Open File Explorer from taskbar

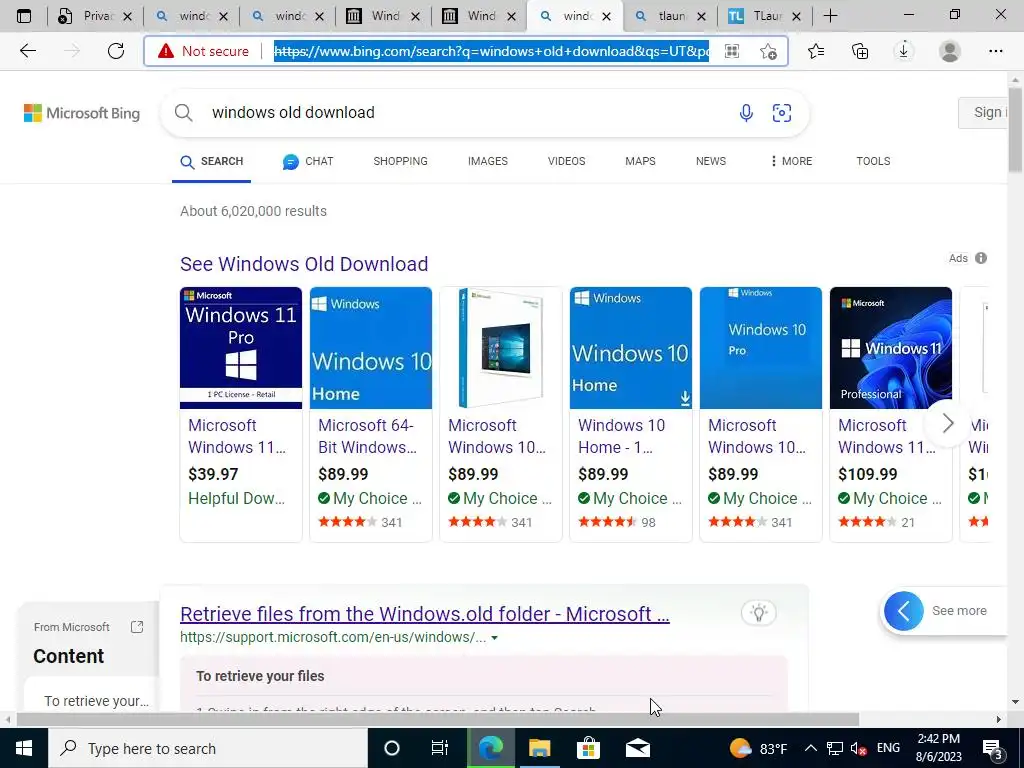[x=539, y=748]
